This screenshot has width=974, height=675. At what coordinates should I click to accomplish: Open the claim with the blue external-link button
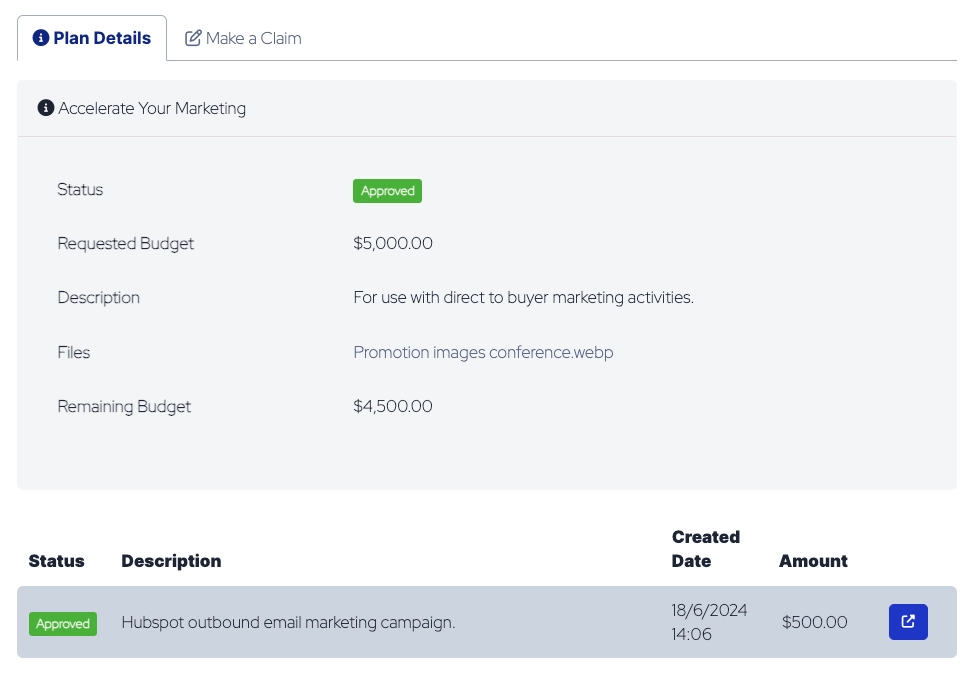point(908,622)
